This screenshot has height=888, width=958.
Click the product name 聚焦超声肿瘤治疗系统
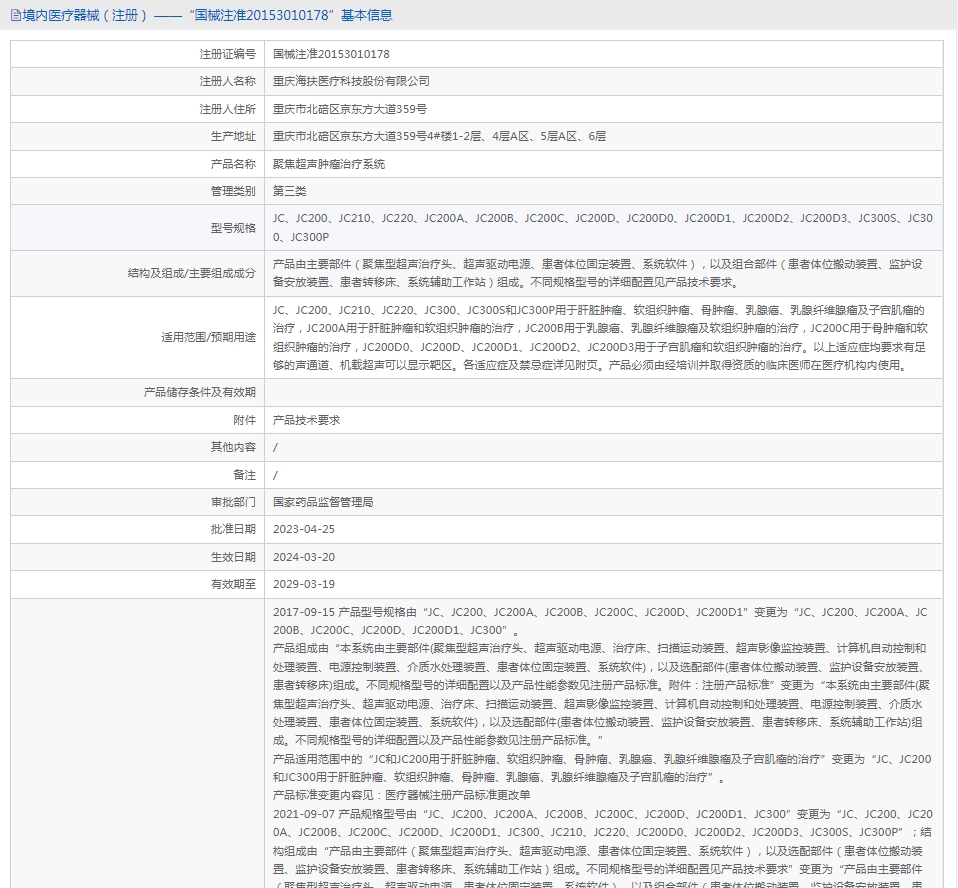click(329, 164)
